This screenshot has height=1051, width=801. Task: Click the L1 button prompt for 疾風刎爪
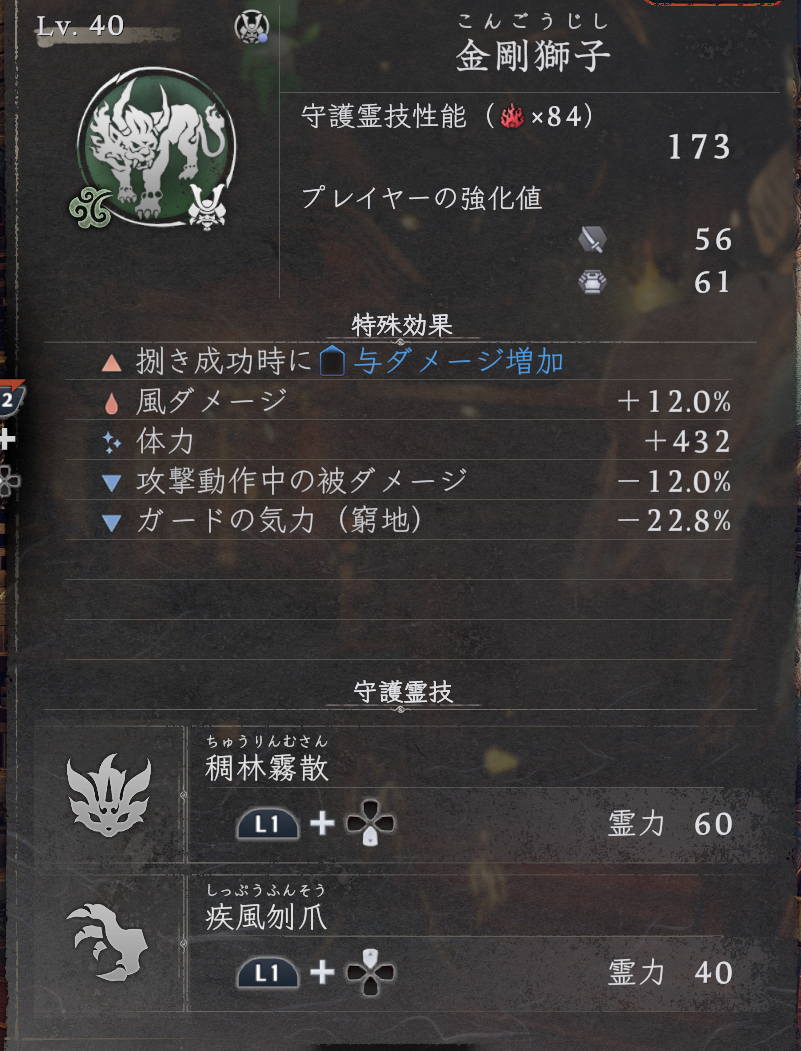[267, 973]
